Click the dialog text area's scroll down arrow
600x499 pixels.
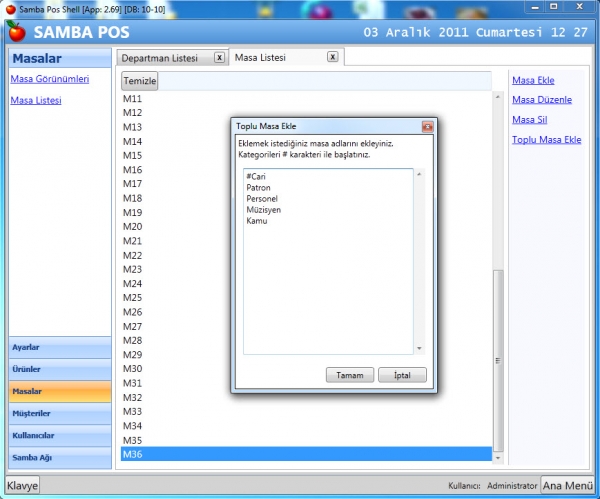[419, 348]
